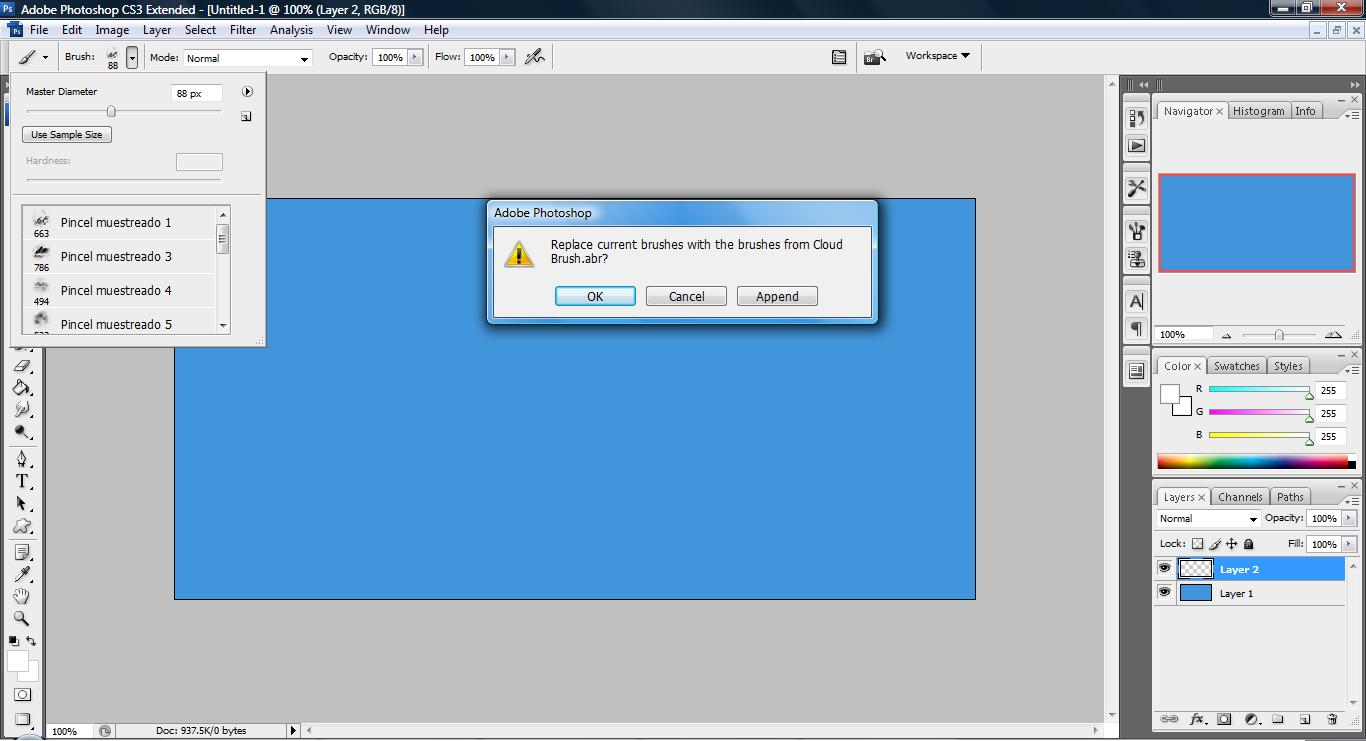Reset default foreground and background colors icon
The image size is (1366, 741).
[13, 641]
